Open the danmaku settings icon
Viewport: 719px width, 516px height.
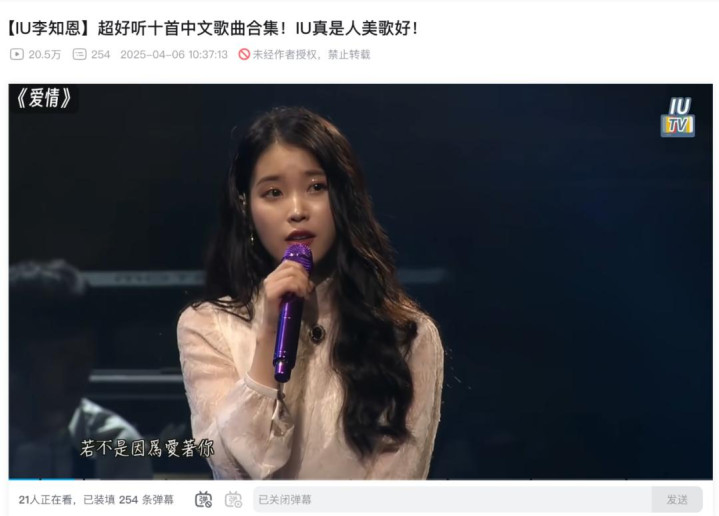pos(233,499)
